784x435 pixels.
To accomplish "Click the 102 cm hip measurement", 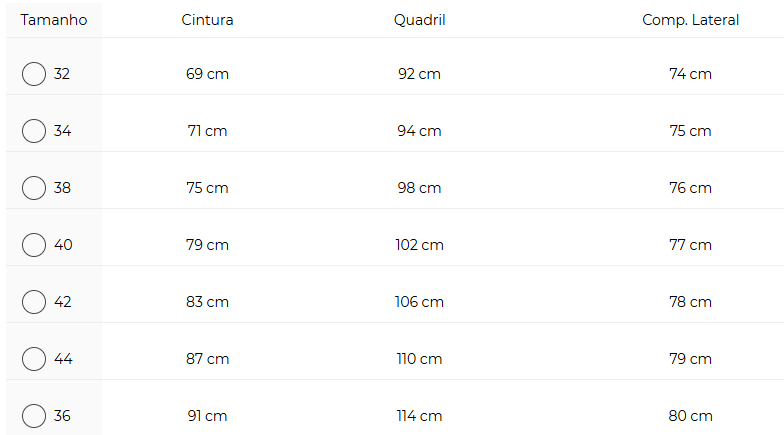I will click(x=420, y=245).
